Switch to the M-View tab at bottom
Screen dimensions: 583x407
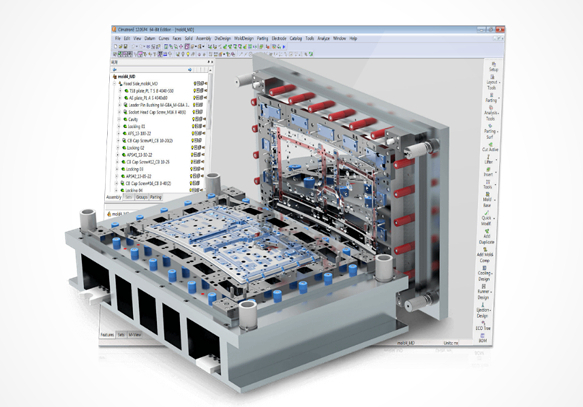tap(135, 335)
